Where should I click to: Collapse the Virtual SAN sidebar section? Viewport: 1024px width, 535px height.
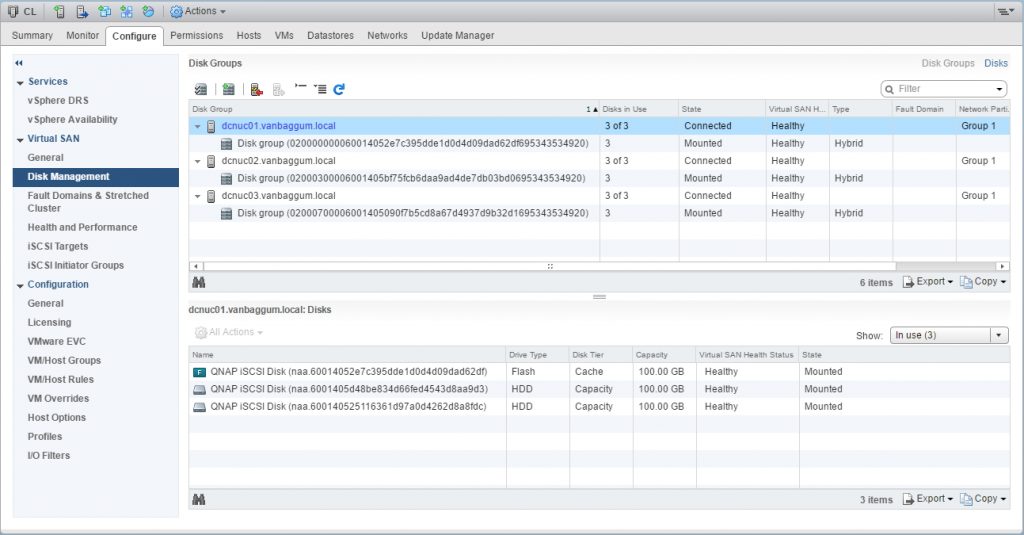(x=20, y=139)
